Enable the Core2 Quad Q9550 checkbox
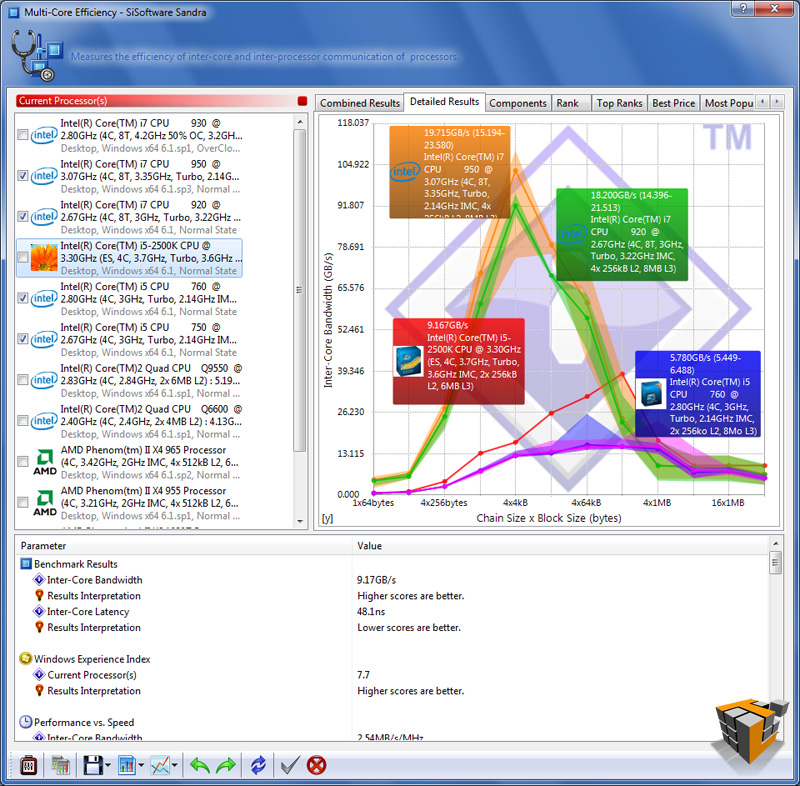Image resolution: width=800 pixels, height=786 pixels. pyautogui.click(x=23, y=380)
